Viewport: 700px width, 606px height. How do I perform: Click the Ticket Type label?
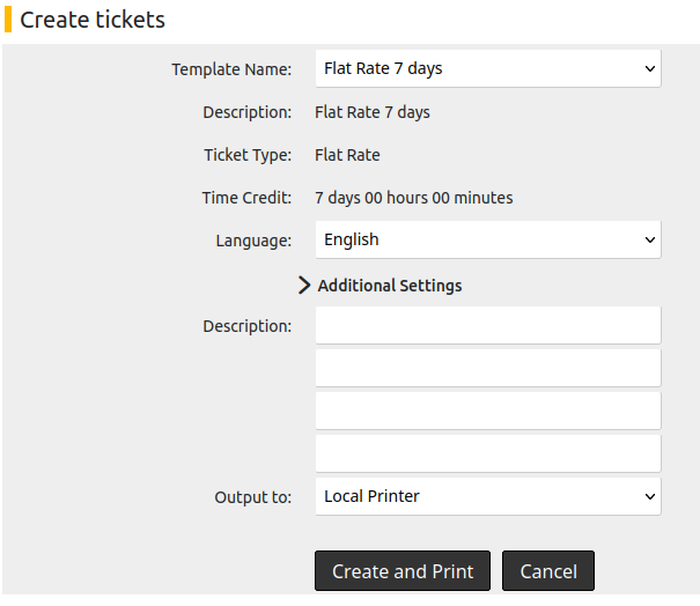click(247, 155)
